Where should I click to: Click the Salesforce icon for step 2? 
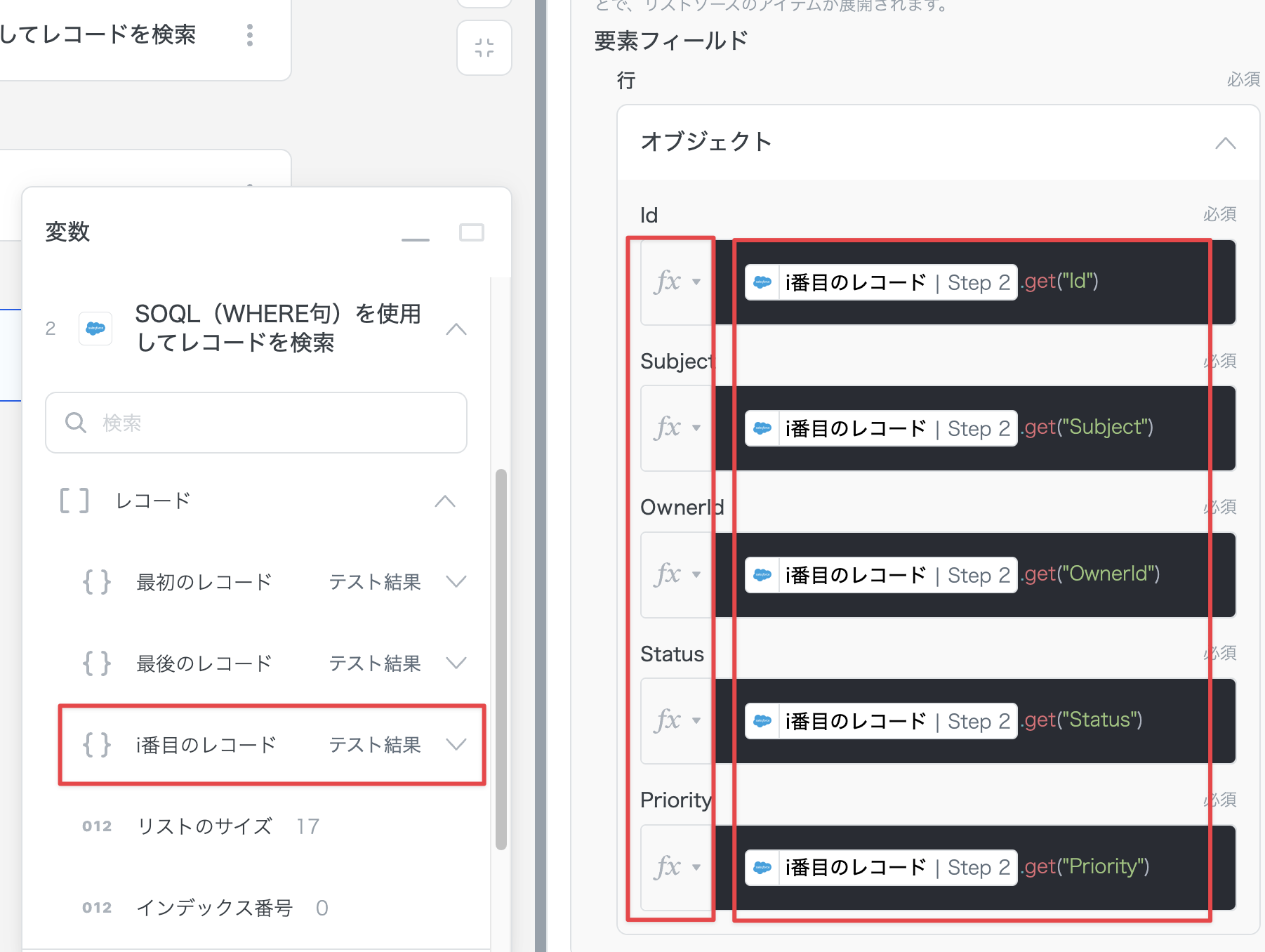[x=95, y=329]
